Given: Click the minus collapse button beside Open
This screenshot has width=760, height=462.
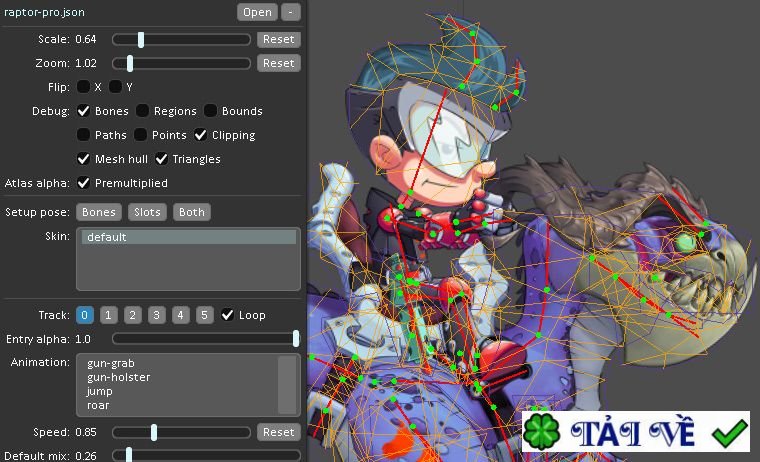Looking at the screenshot, I should 290,12.
